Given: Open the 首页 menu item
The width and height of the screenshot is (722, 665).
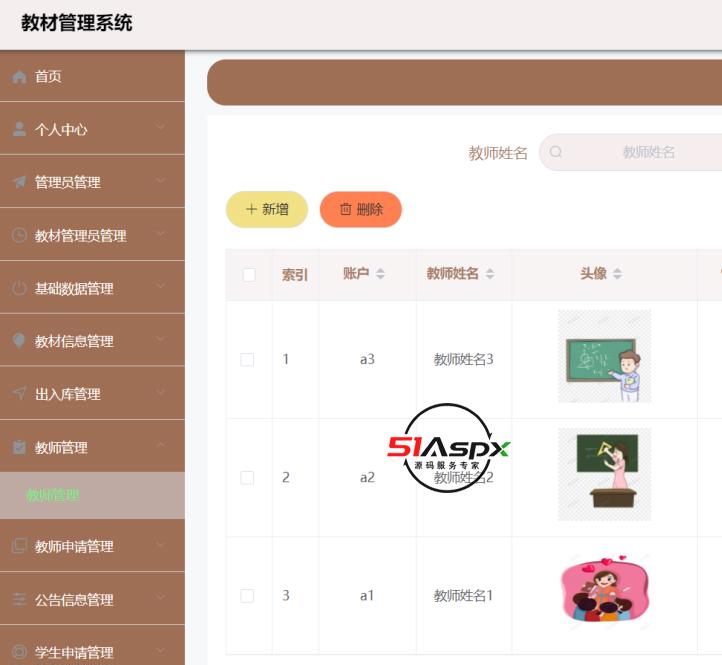Looking at the screenshot, I should [92, 76].
